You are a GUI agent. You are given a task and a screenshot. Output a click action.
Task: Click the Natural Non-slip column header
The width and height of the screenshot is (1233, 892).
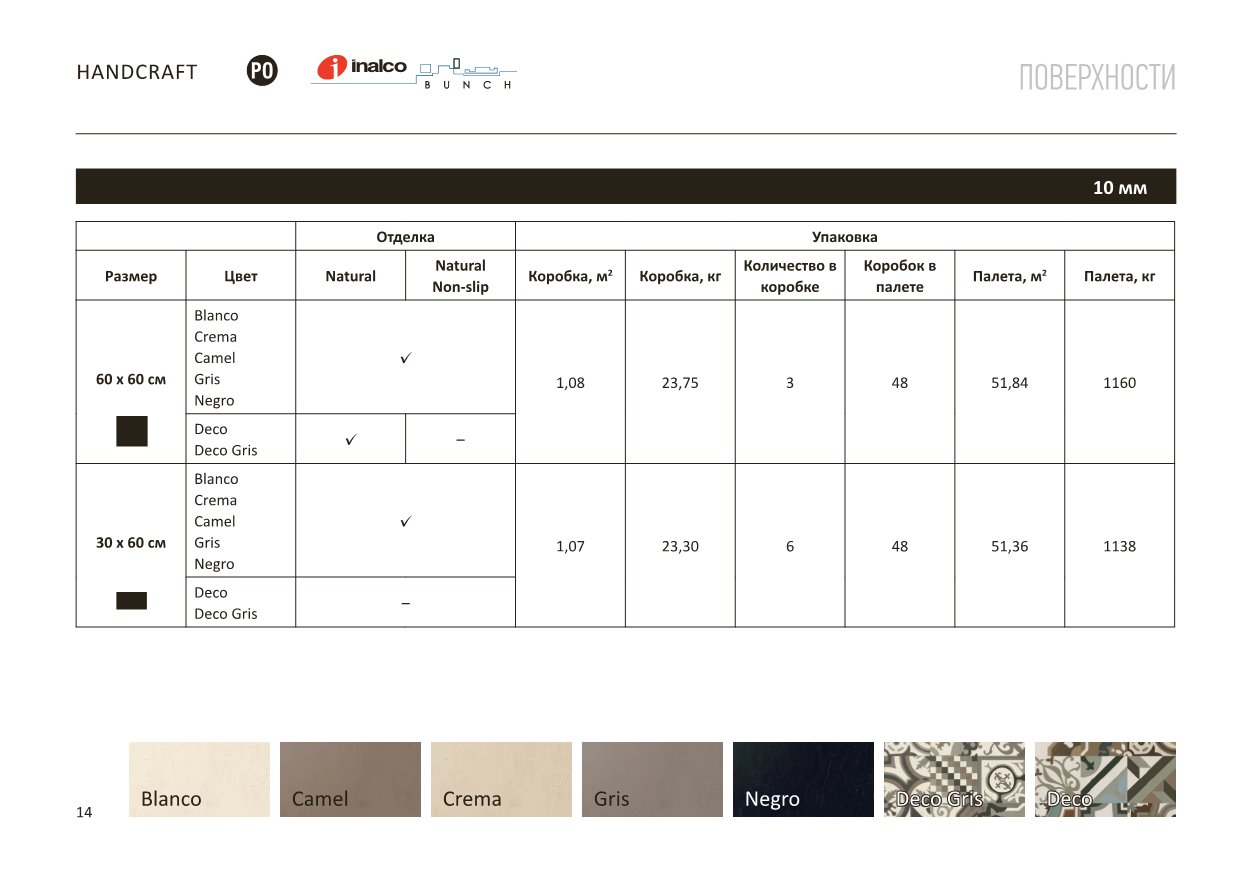(460, 276)
